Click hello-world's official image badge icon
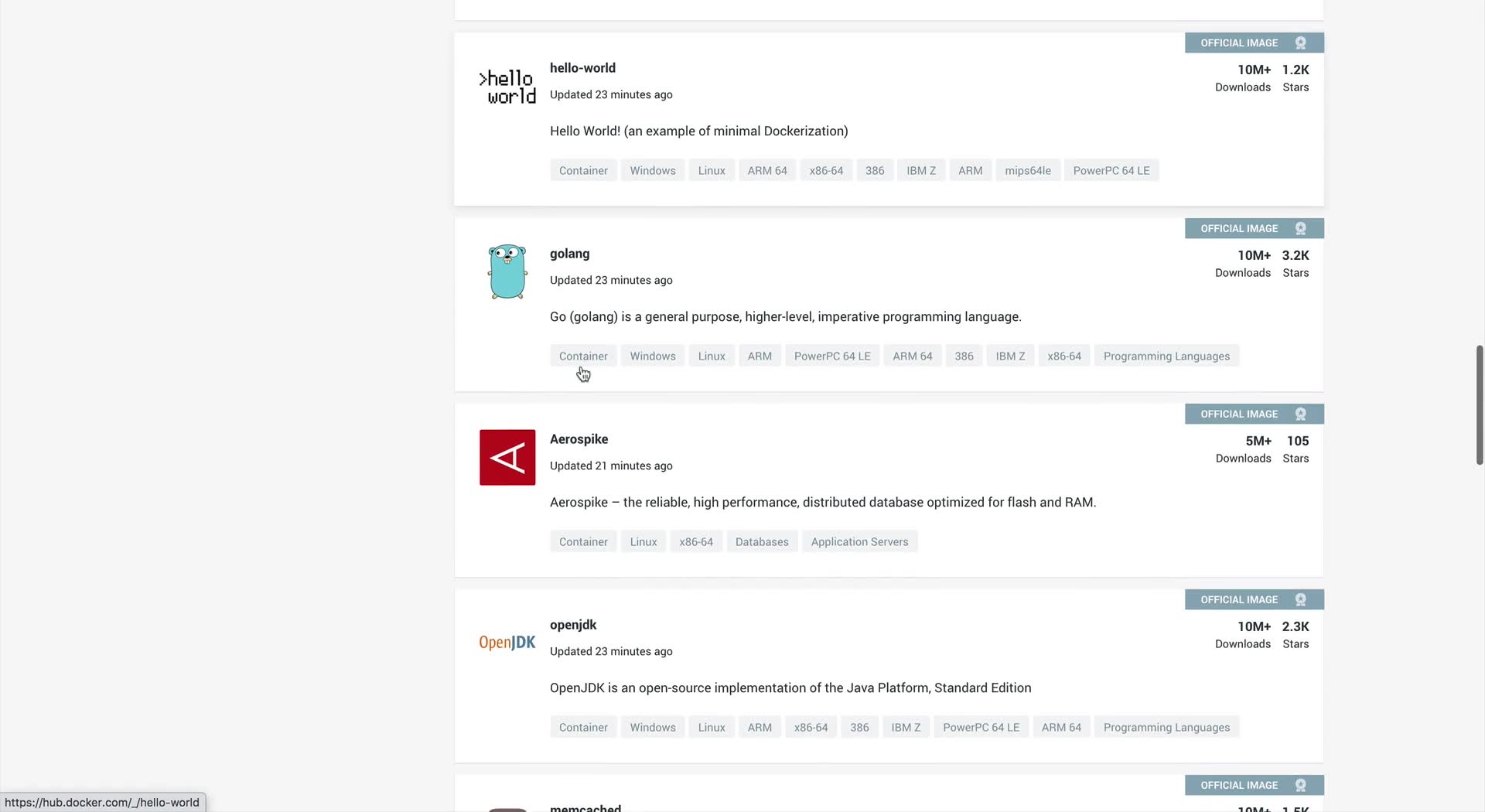Screen dimensions: 1485x812 pyautogui.click(x=1300, y=43)
